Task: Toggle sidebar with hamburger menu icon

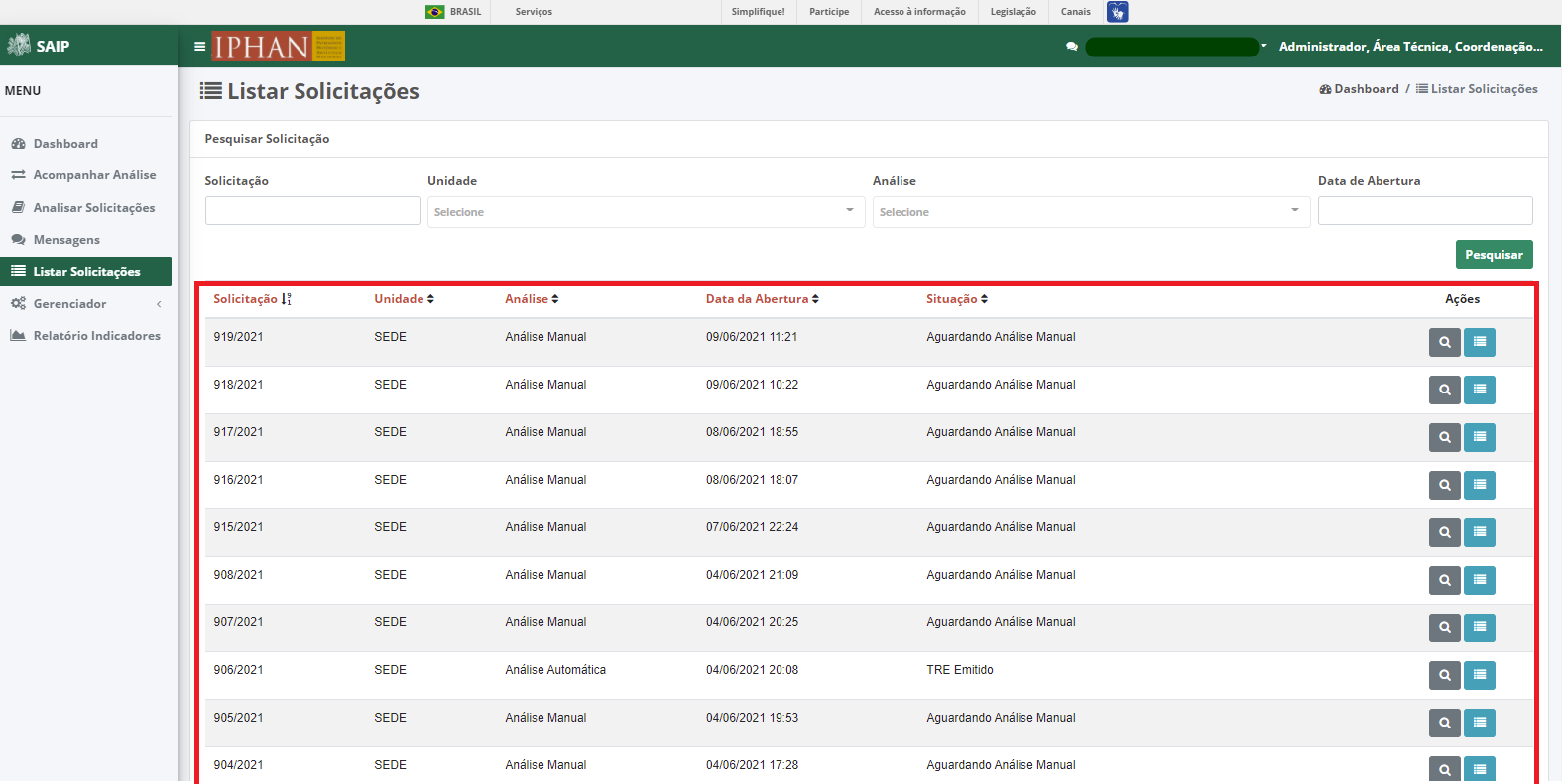Action: tap(200, 46)
